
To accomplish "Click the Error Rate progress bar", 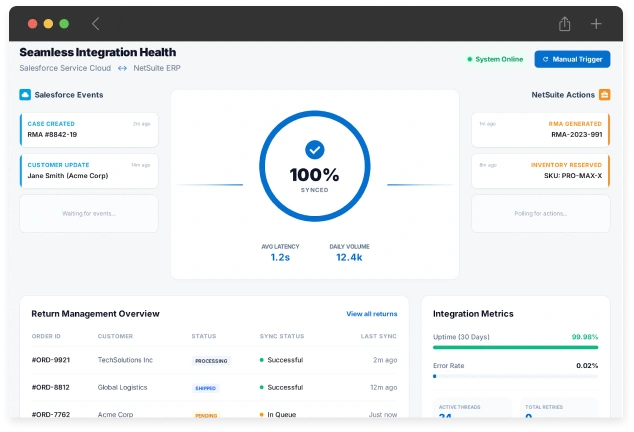I will pyautogui.click(x=516, y=376).
